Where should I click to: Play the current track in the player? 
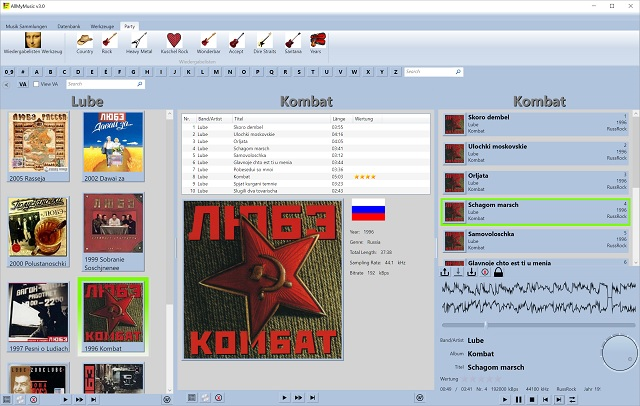[505, 399]
